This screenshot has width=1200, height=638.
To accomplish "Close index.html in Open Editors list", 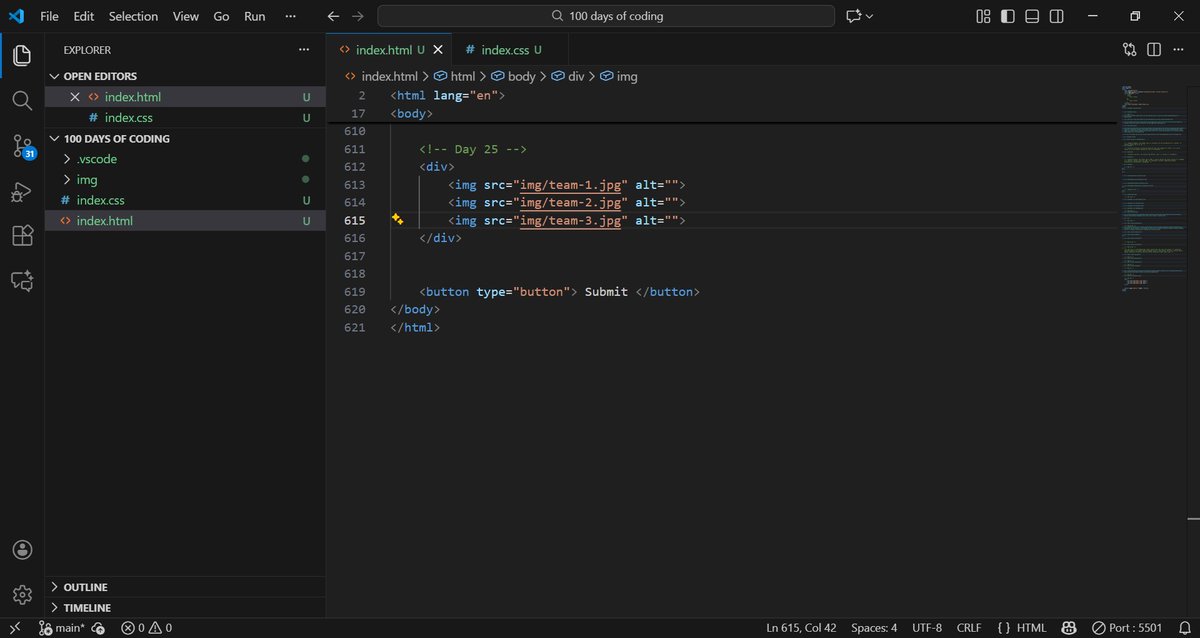I will coord(75,97).
